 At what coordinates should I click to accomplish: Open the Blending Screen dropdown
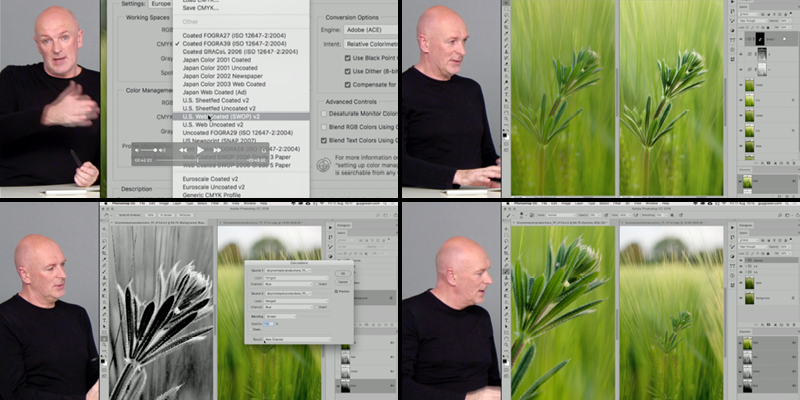pos(281,316)
